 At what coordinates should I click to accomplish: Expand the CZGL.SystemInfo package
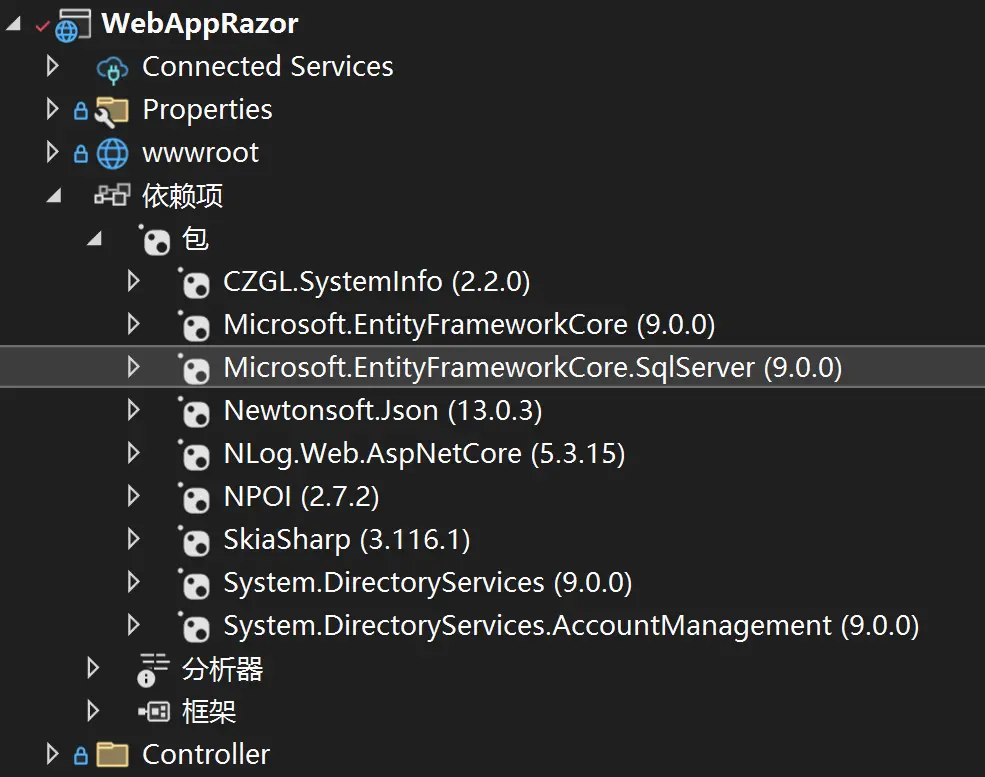133,281
